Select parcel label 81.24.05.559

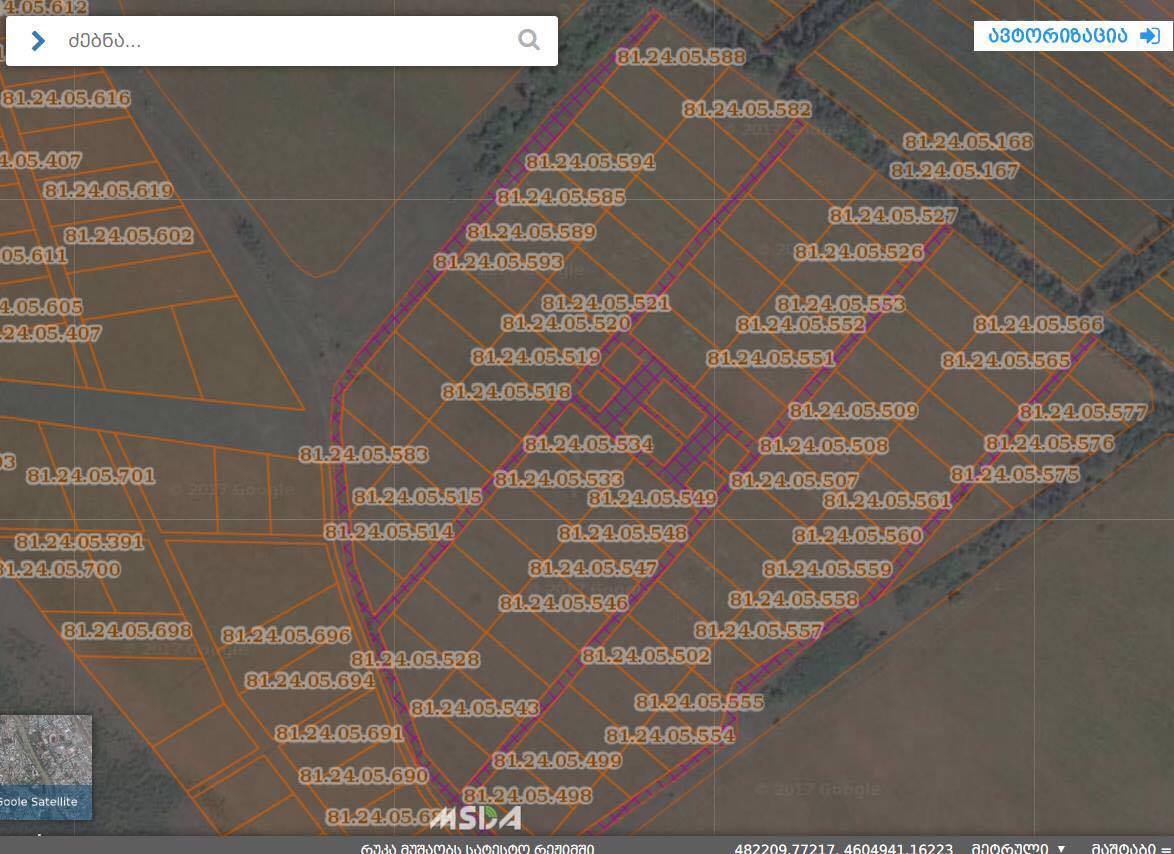pyautogui.click(x=827, y=570)
